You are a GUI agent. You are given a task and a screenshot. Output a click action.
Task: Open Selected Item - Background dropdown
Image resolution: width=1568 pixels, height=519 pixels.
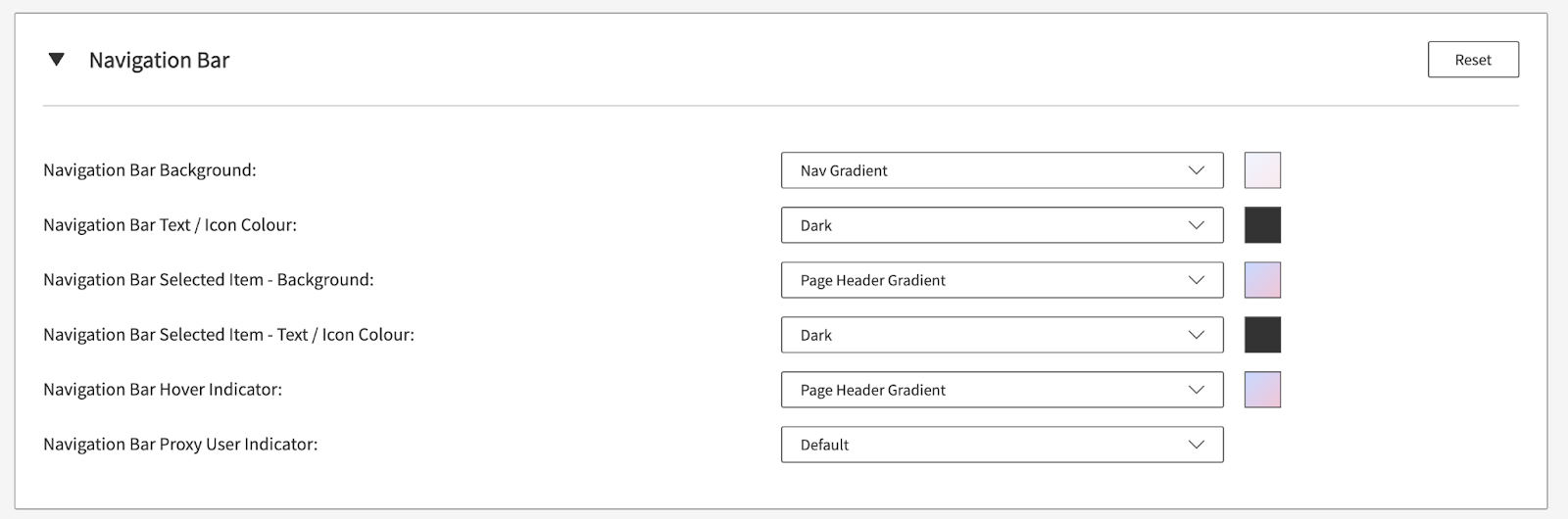[x=1001, y=280]
